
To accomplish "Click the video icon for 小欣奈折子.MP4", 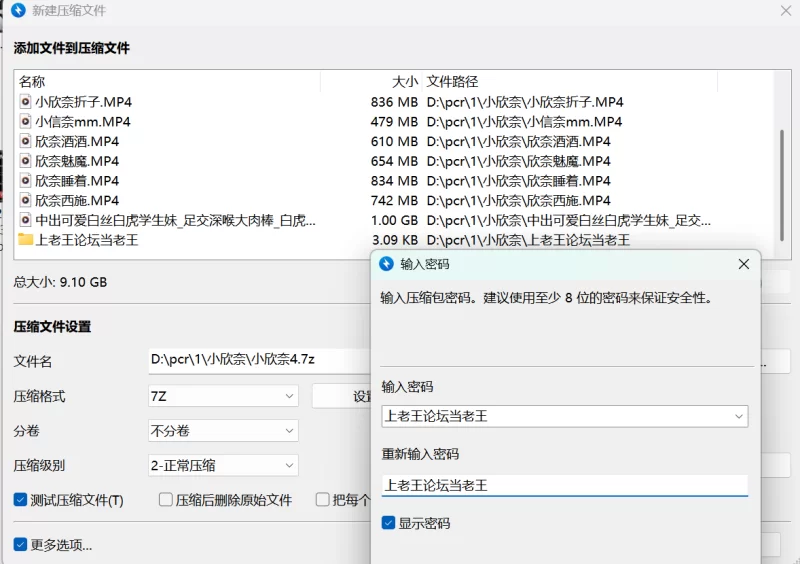I will [25, 102].
